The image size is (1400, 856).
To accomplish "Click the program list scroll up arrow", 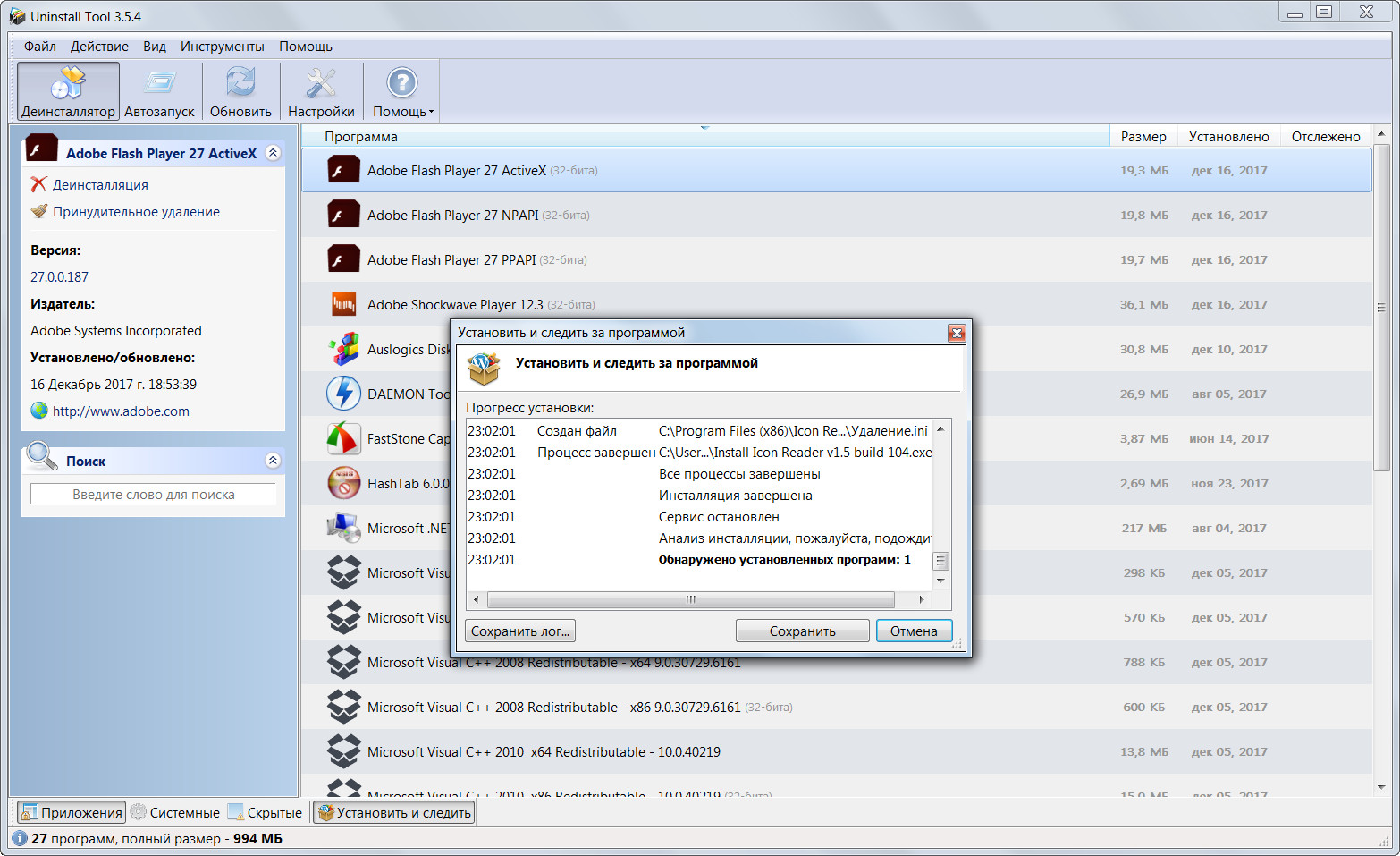I will pos(1381,134).
